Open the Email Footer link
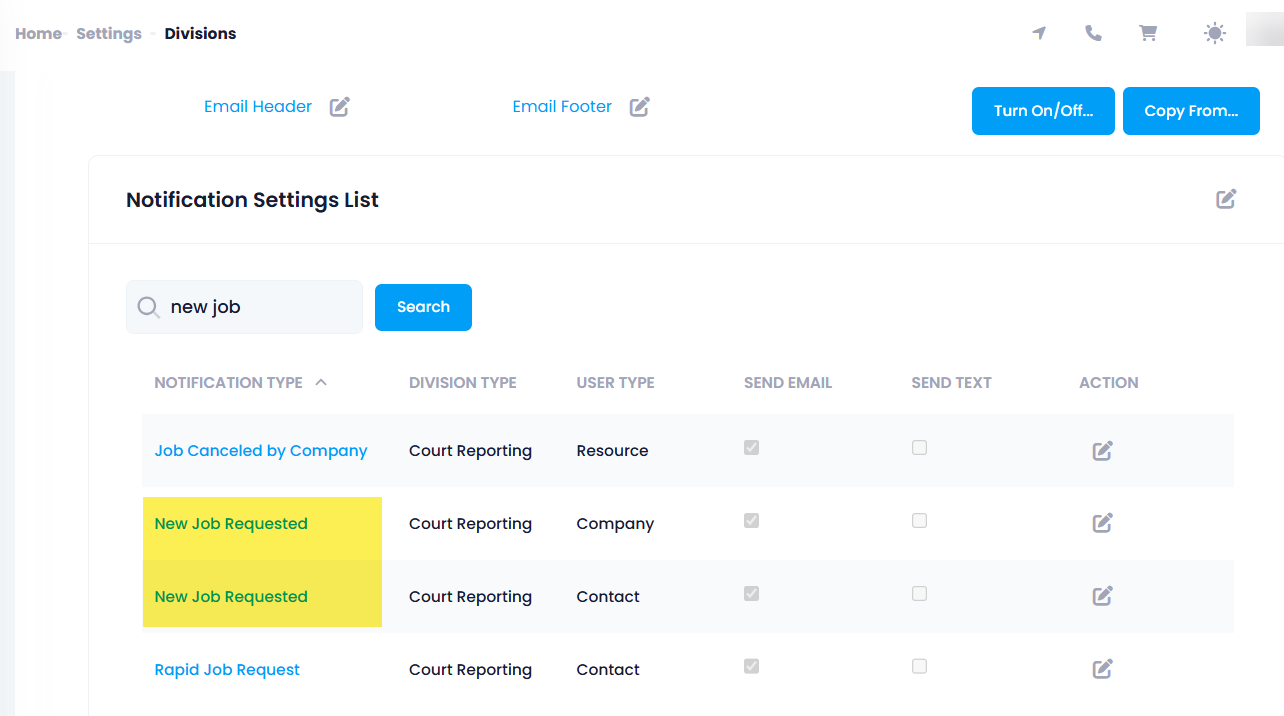This screenshot has width=1284, height=716. click(562, 107)
